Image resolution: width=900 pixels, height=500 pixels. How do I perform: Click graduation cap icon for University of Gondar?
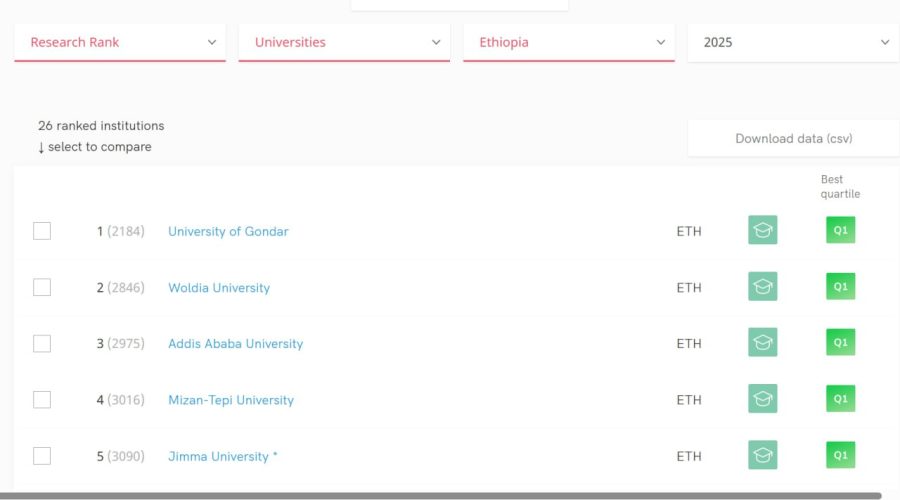coord(762,231)
